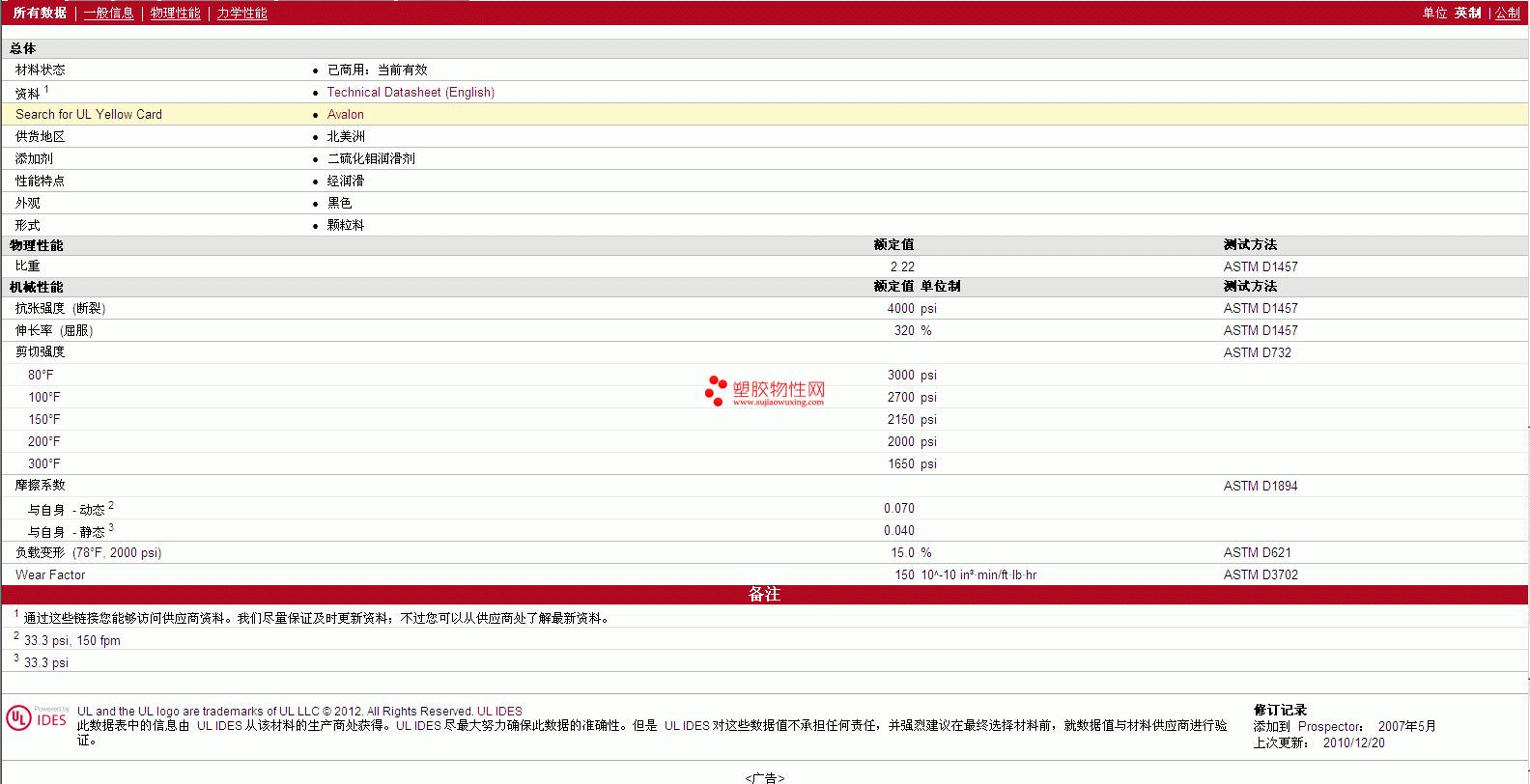Click the Avalon yellow card link
Image resolution: width=1530 pixels, height=784 pixels.
tap(345, 115)
